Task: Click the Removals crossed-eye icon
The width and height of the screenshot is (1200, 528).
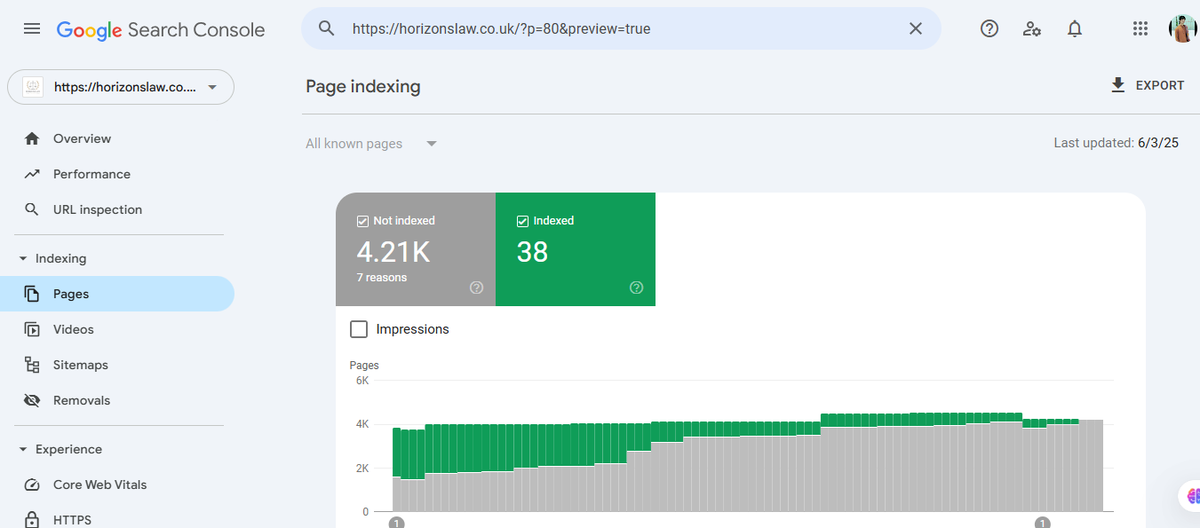Action: coord(32,400)
